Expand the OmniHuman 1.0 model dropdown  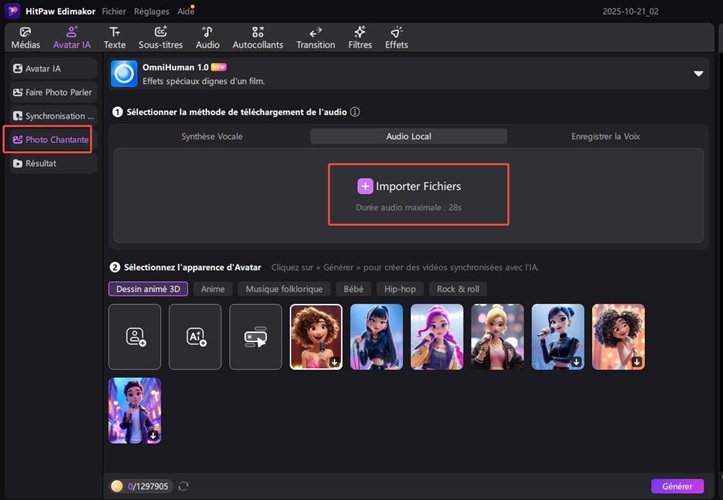coord(698,74)
